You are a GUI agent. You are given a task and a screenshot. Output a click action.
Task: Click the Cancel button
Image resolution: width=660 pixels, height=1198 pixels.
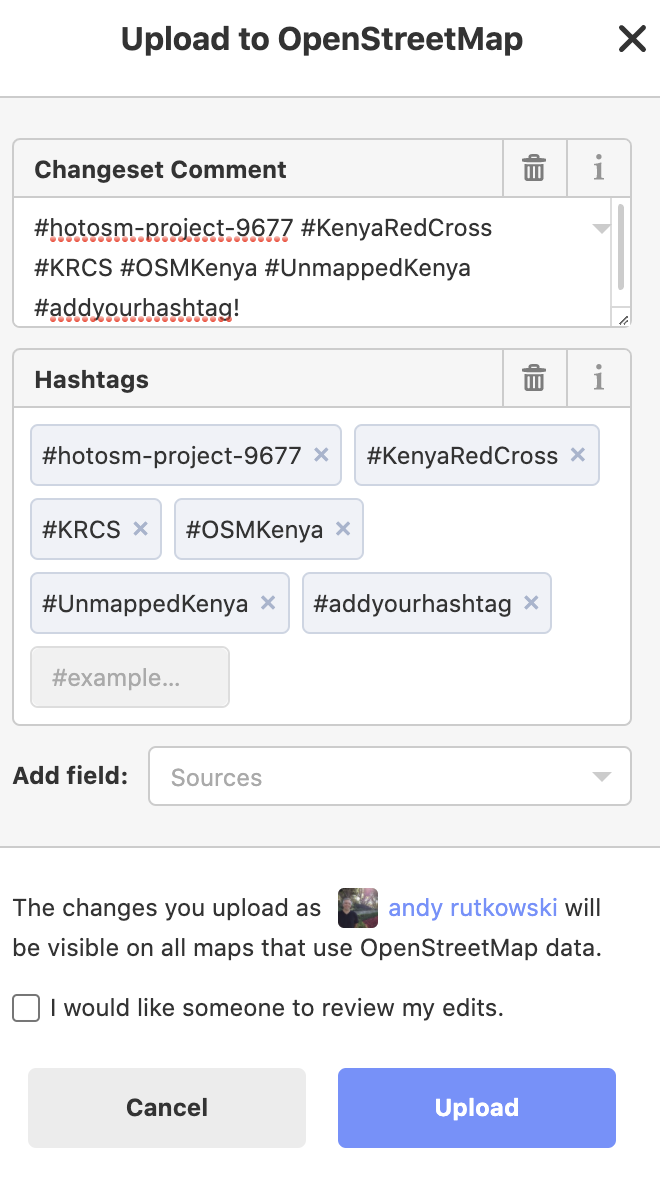[x=167, y=1108]
